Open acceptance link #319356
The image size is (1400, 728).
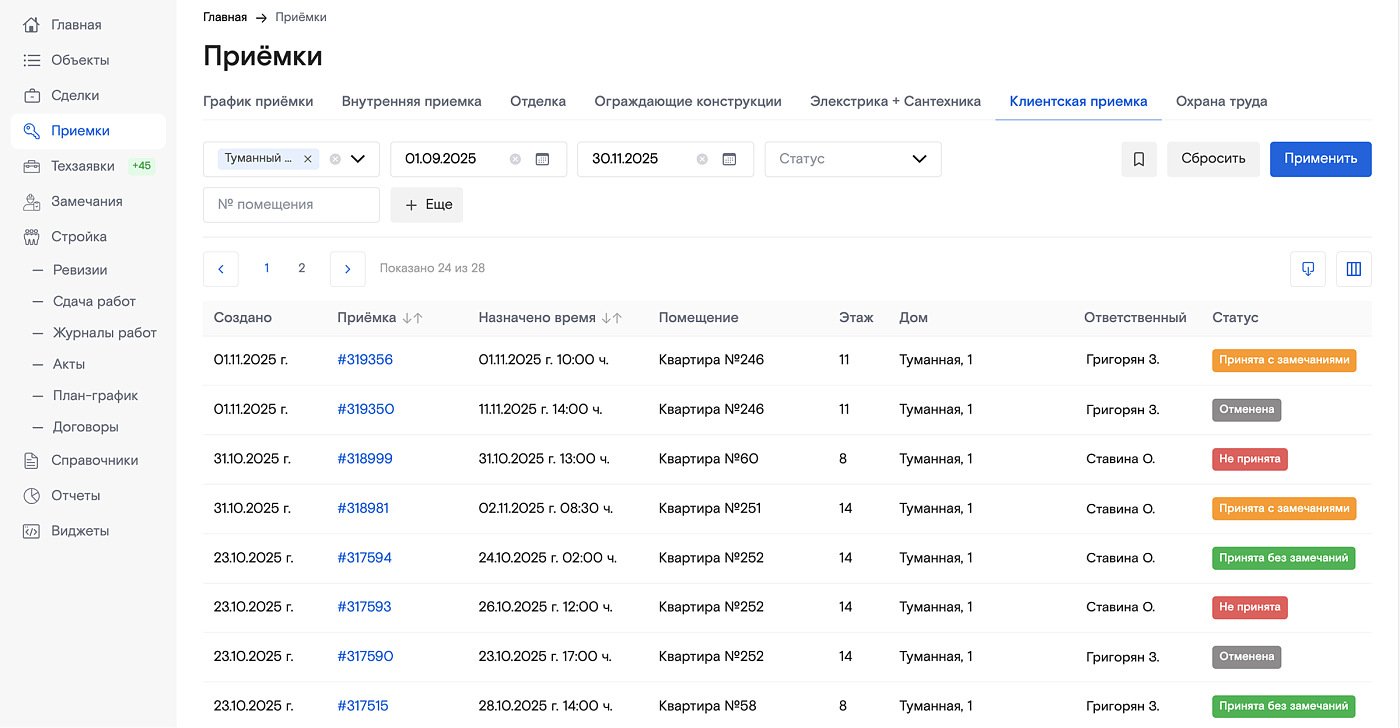pyautogui.click(x=365, y=360)
